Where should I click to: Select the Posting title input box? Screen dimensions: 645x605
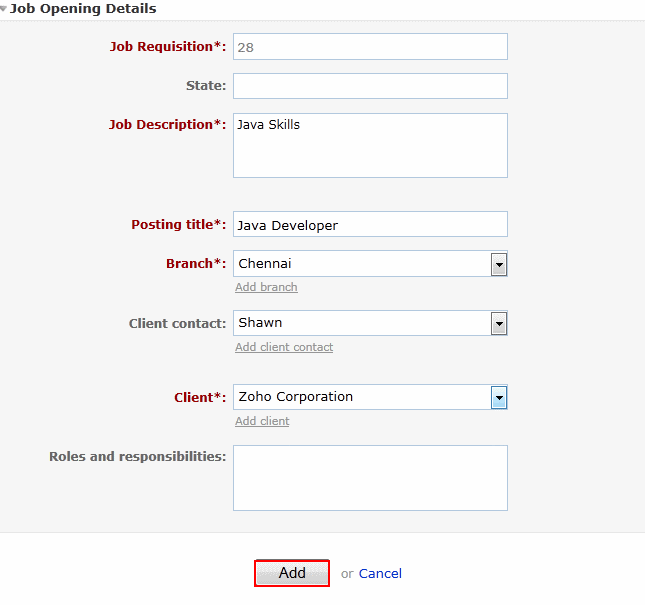click(370, 225)
